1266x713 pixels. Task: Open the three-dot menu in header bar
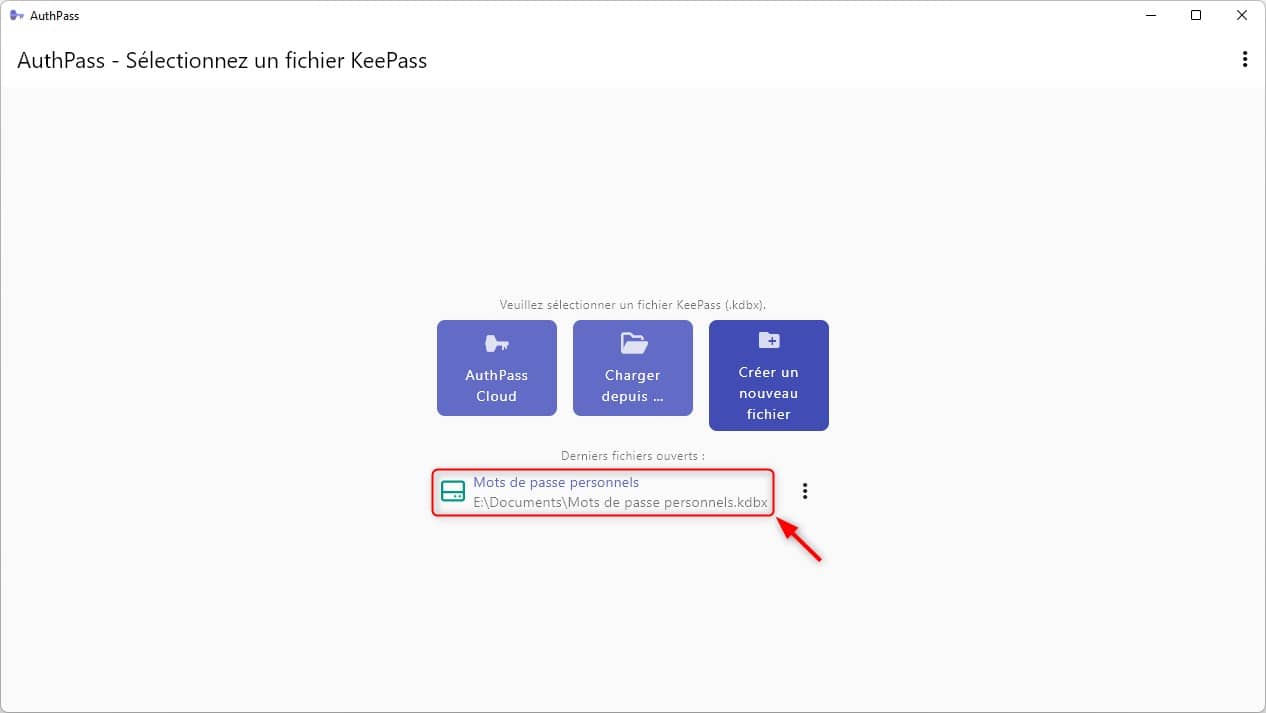tap(1244, 59)
